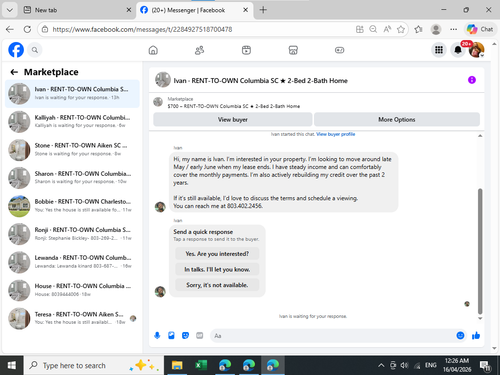This screenshot has width=500, height=375.
Task: Open Copilot Chat button
Action: click(x=480, y=29)
